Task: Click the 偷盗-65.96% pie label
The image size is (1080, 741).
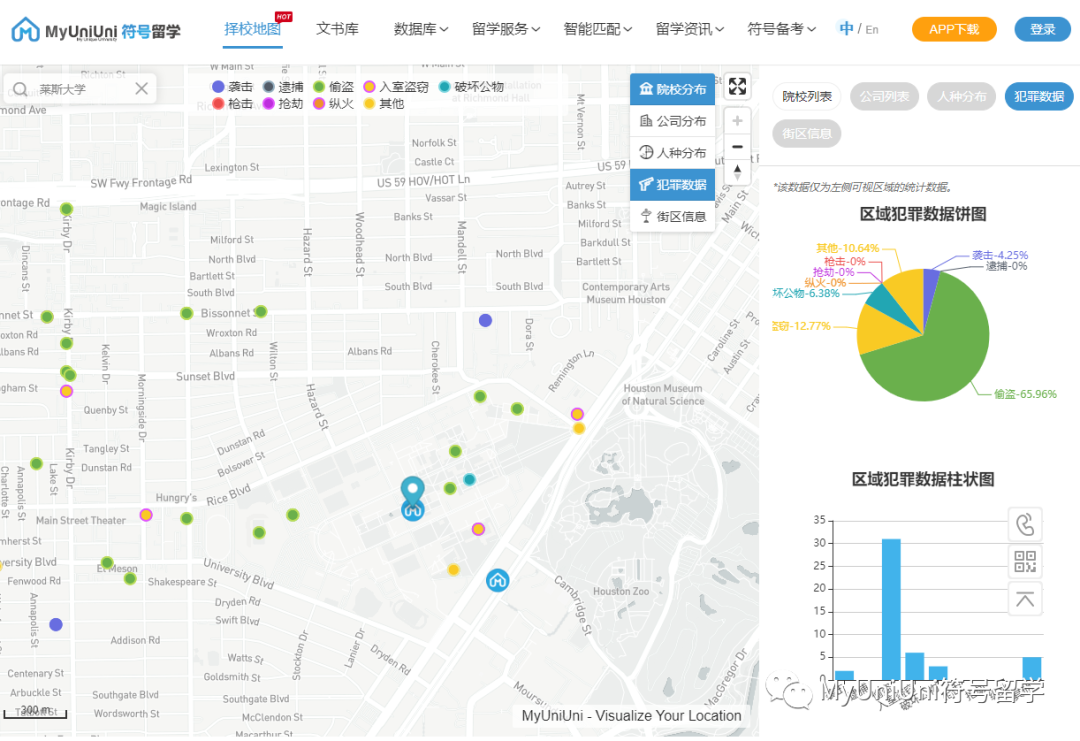Action: pos(1025,394)
